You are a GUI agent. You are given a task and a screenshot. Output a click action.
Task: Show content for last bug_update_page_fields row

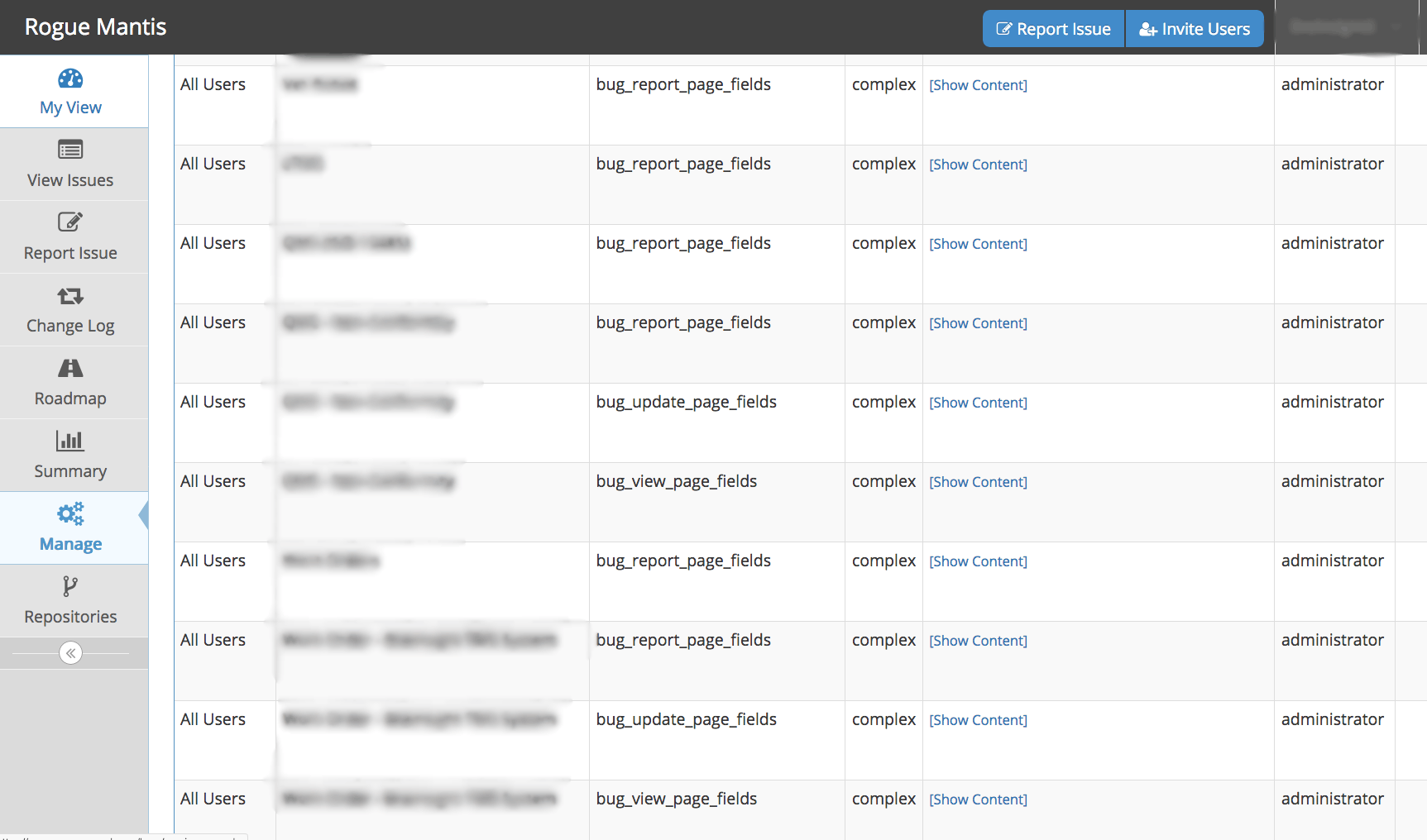pos(978,720)
